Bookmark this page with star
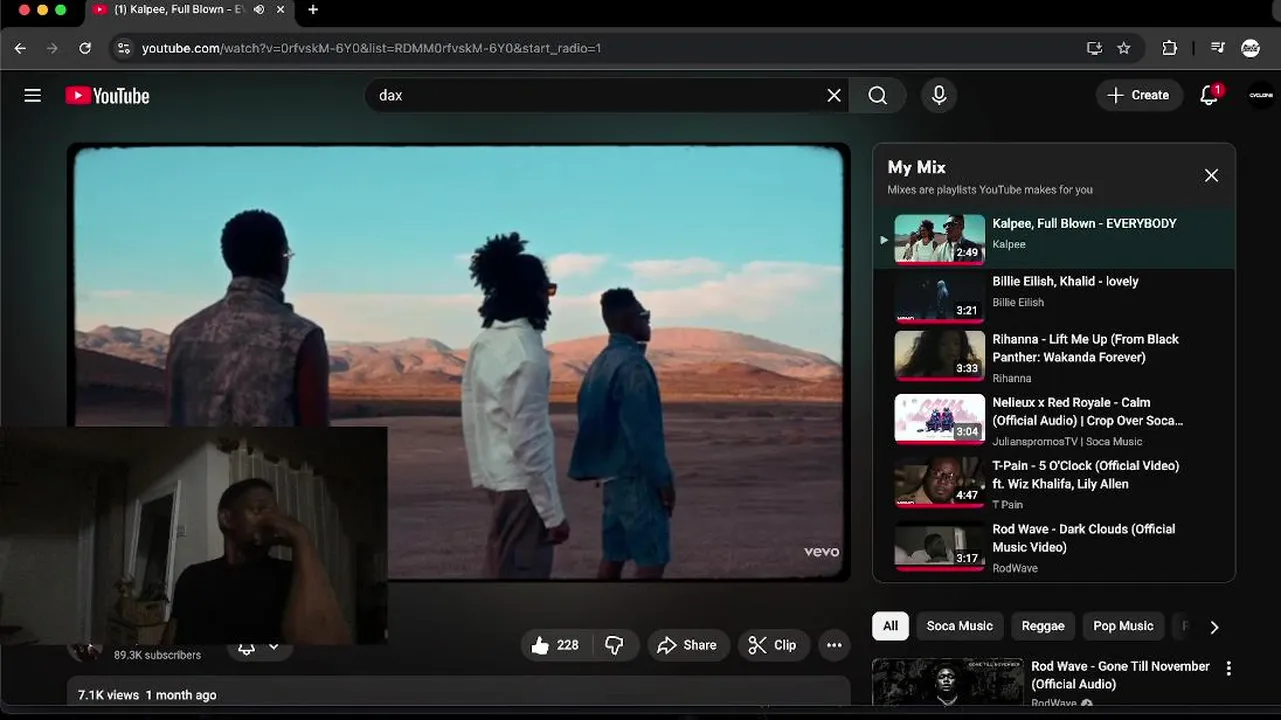This screenshot has width=1281, height=720. pos(1124,48)
